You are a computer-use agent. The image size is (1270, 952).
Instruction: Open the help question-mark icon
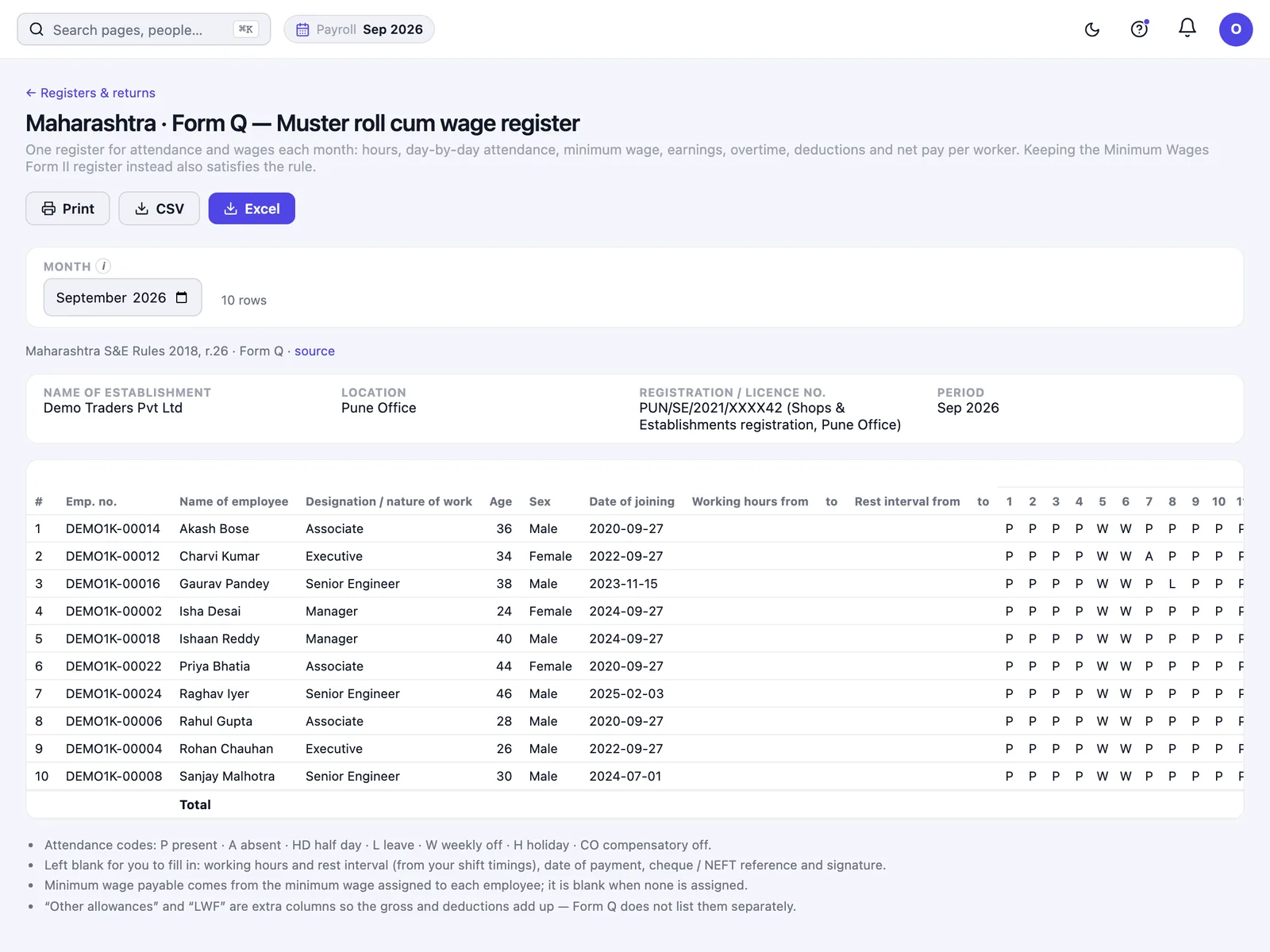pyautogui.click(x=1139, y=29)
